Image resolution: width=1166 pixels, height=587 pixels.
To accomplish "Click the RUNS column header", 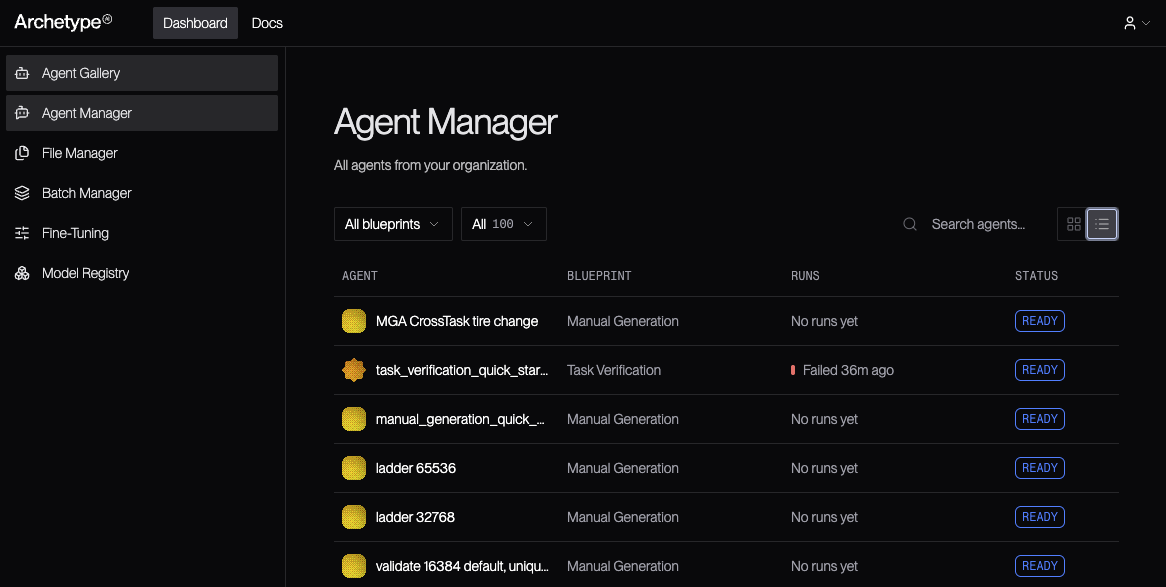I will tap(805, 275).
